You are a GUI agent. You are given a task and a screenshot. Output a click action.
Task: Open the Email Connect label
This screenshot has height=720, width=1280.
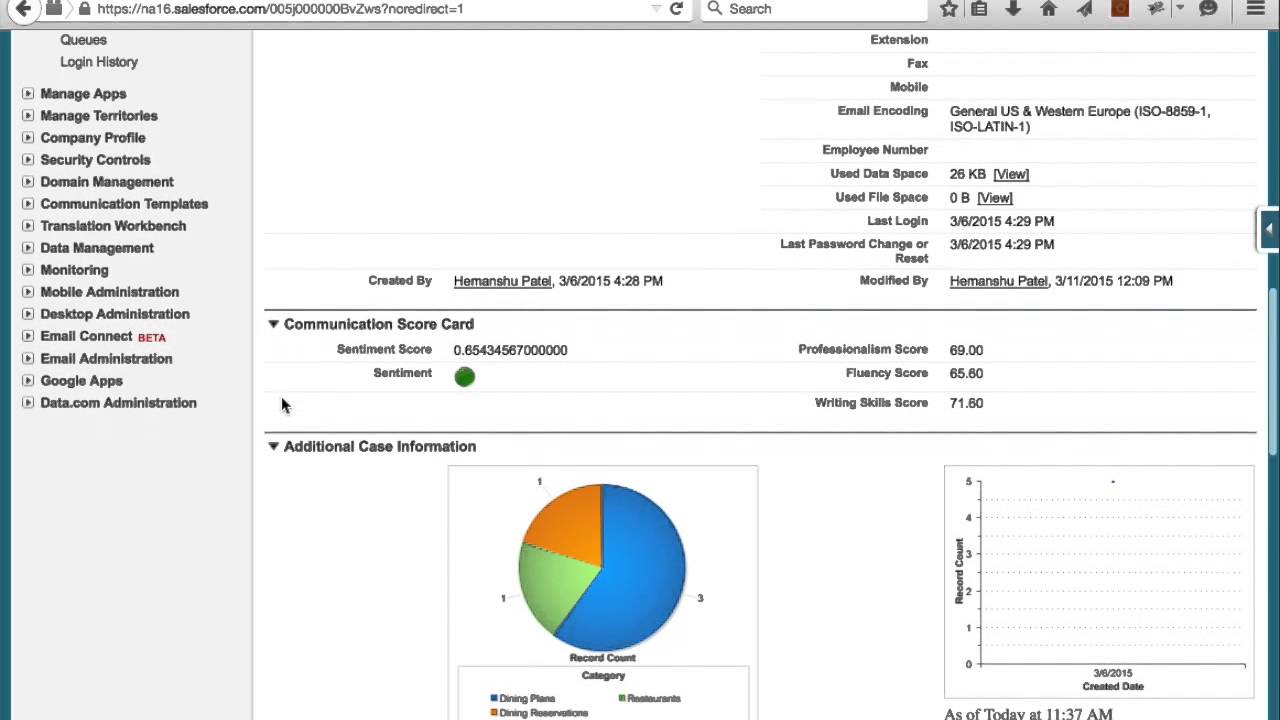point(86,336)
